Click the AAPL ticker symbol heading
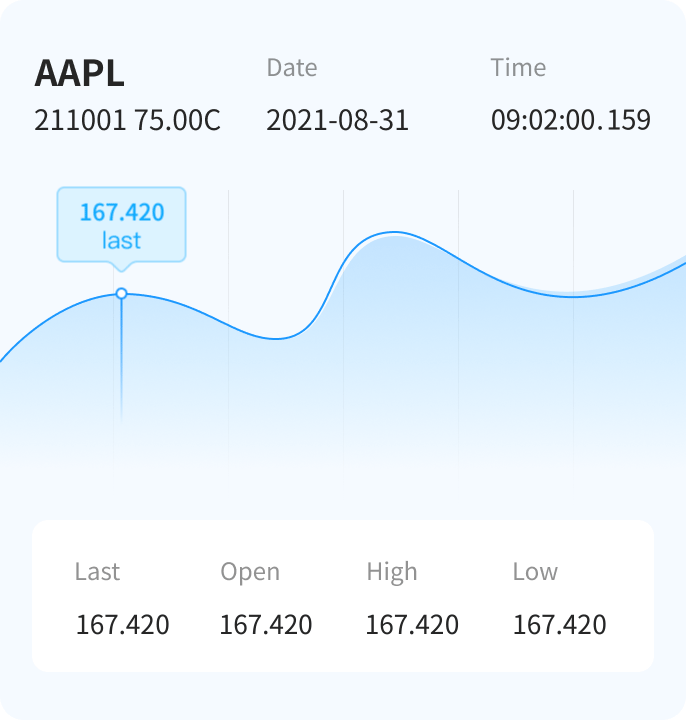 [x=79, y=73]
